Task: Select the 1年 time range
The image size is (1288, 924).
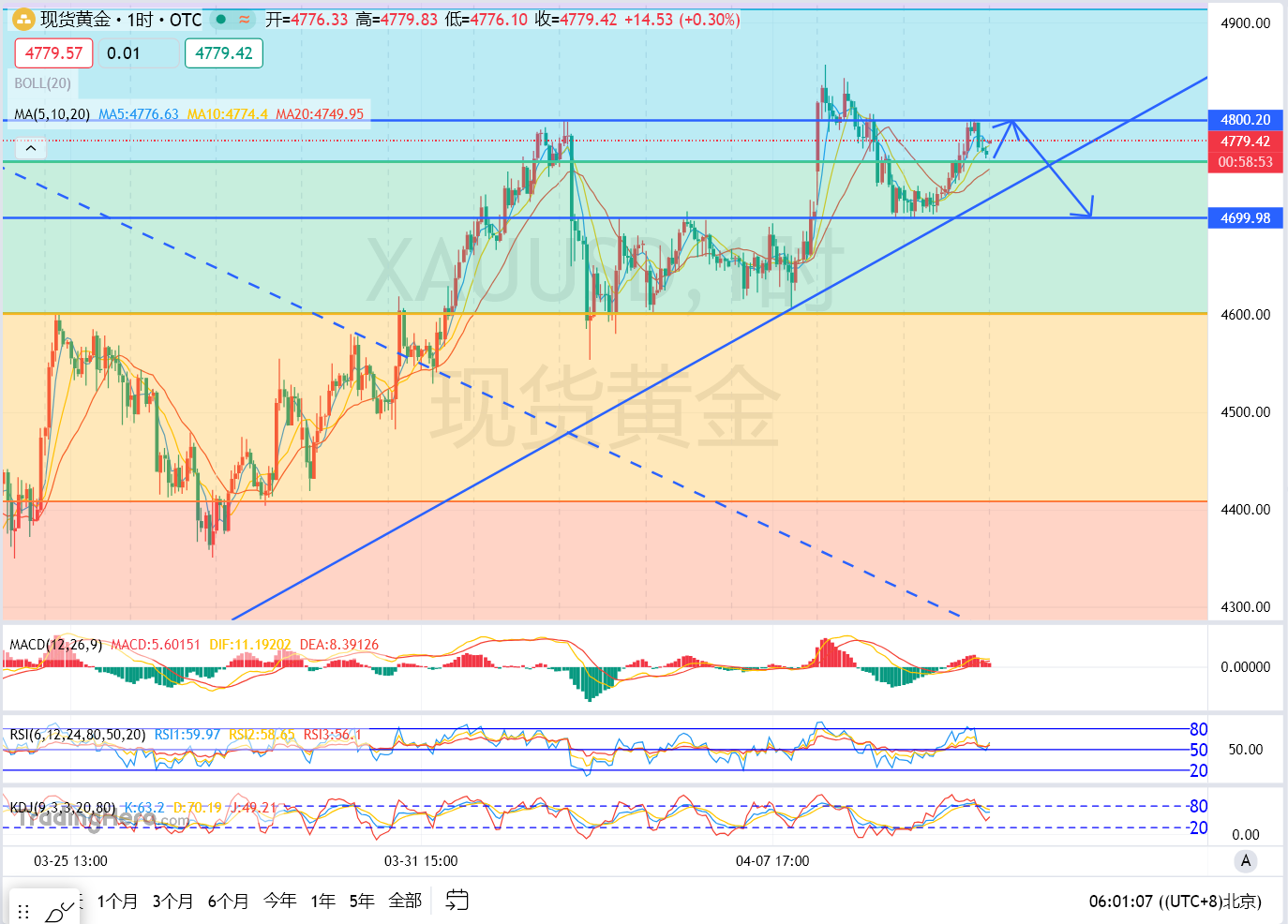Action: (323, 901)
